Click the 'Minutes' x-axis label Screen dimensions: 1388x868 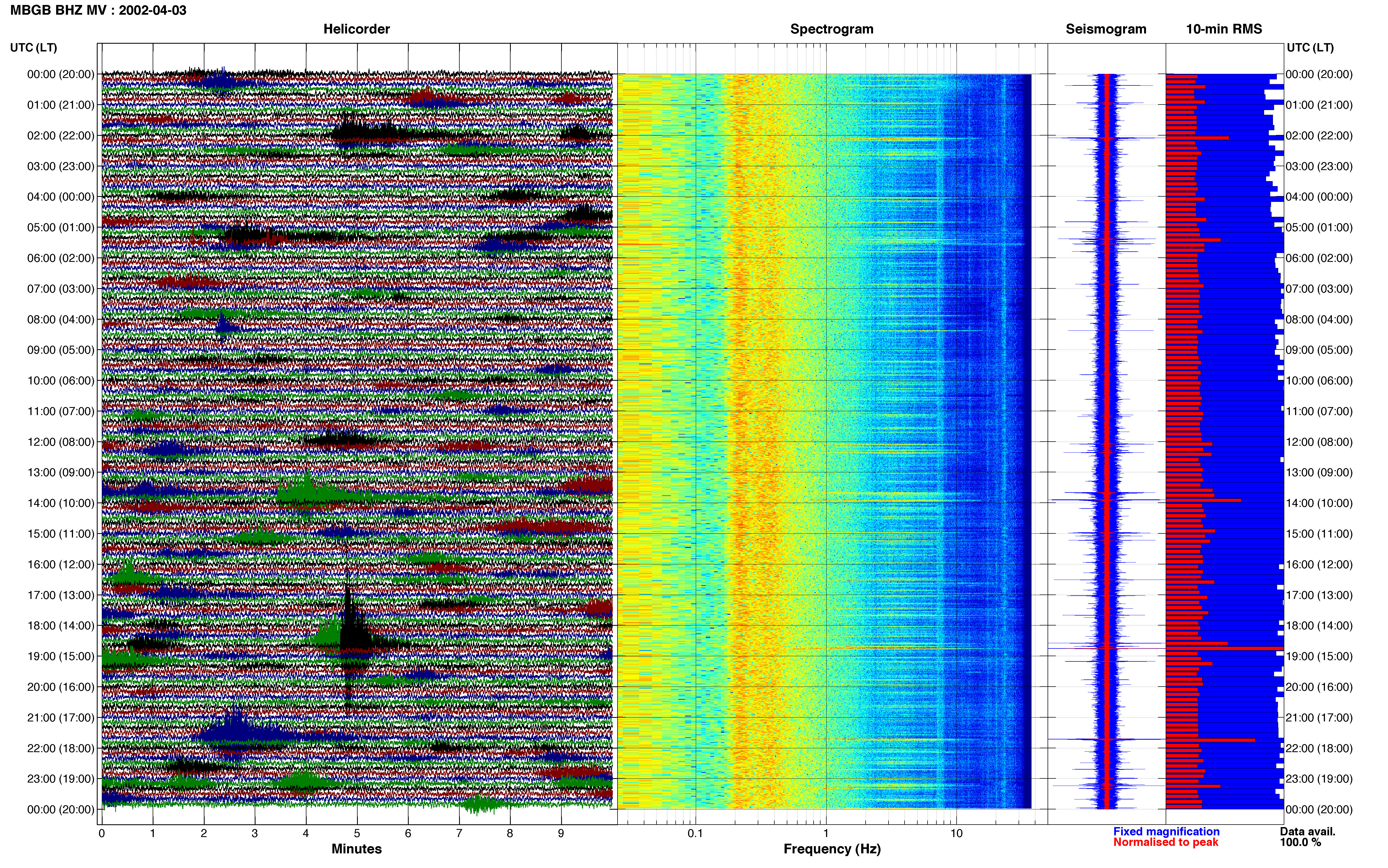click(356, 848)
